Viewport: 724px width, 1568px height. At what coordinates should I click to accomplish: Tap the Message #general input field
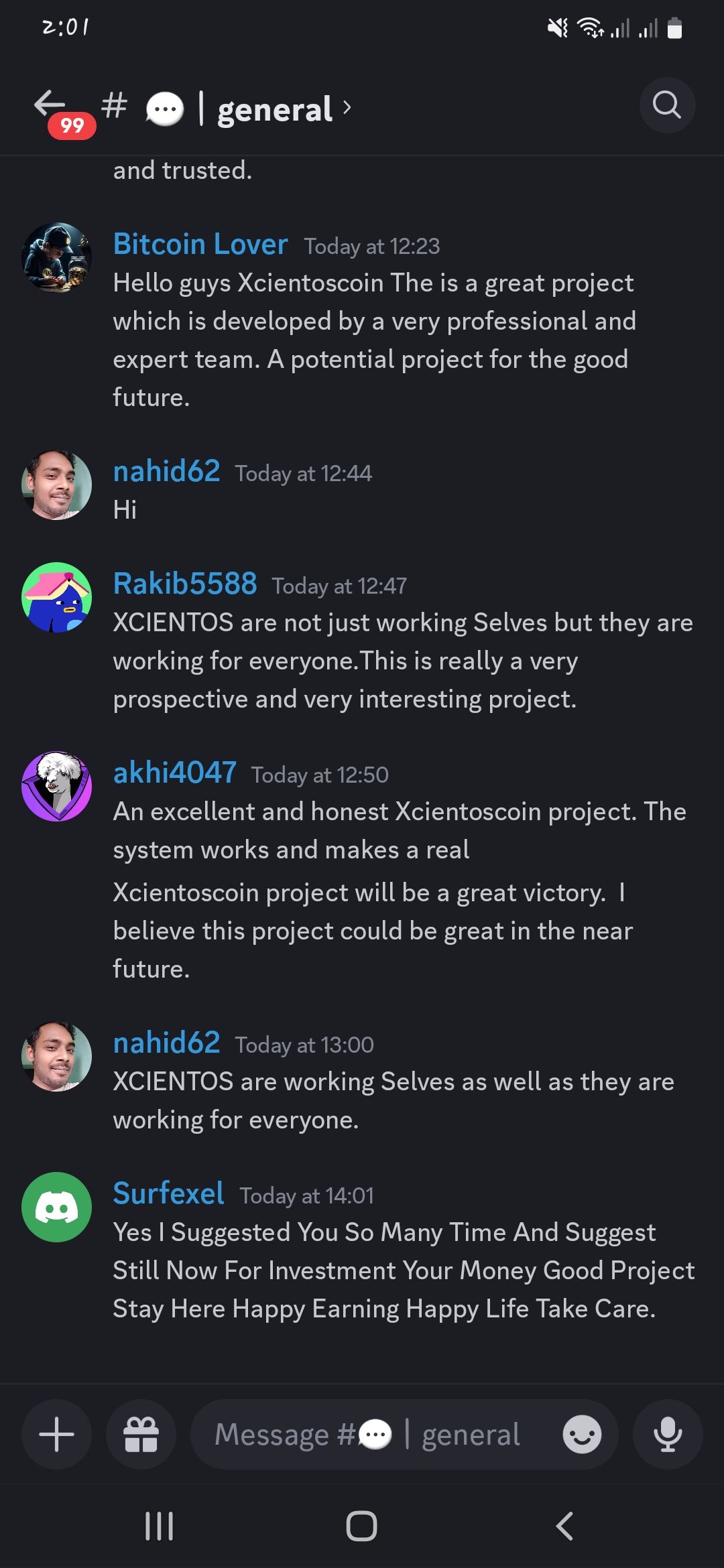(x=375, y=1435)
